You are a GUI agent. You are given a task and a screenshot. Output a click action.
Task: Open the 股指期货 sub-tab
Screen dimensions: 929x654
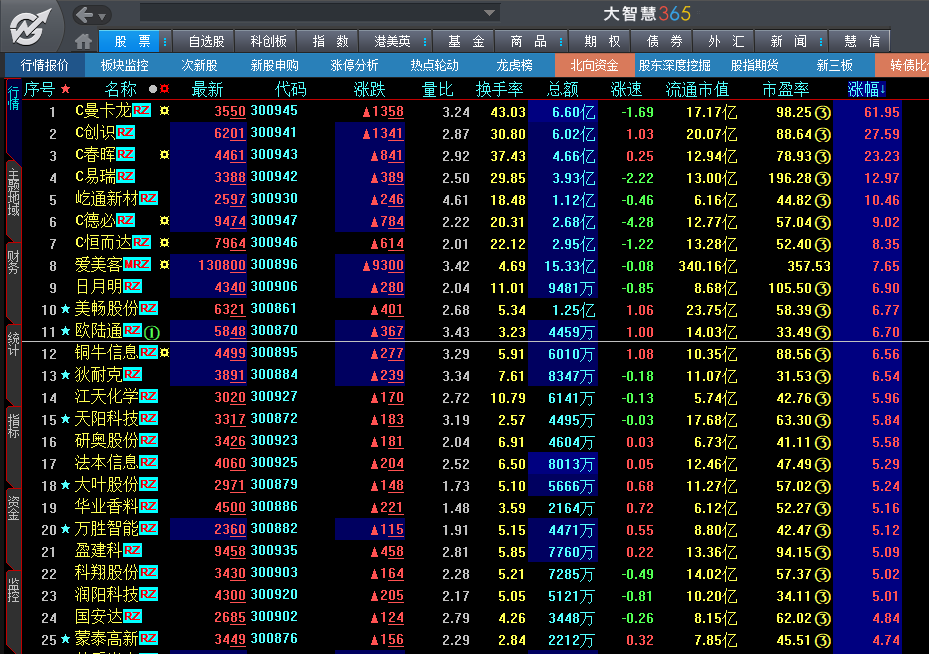click(x=754, y=65)
